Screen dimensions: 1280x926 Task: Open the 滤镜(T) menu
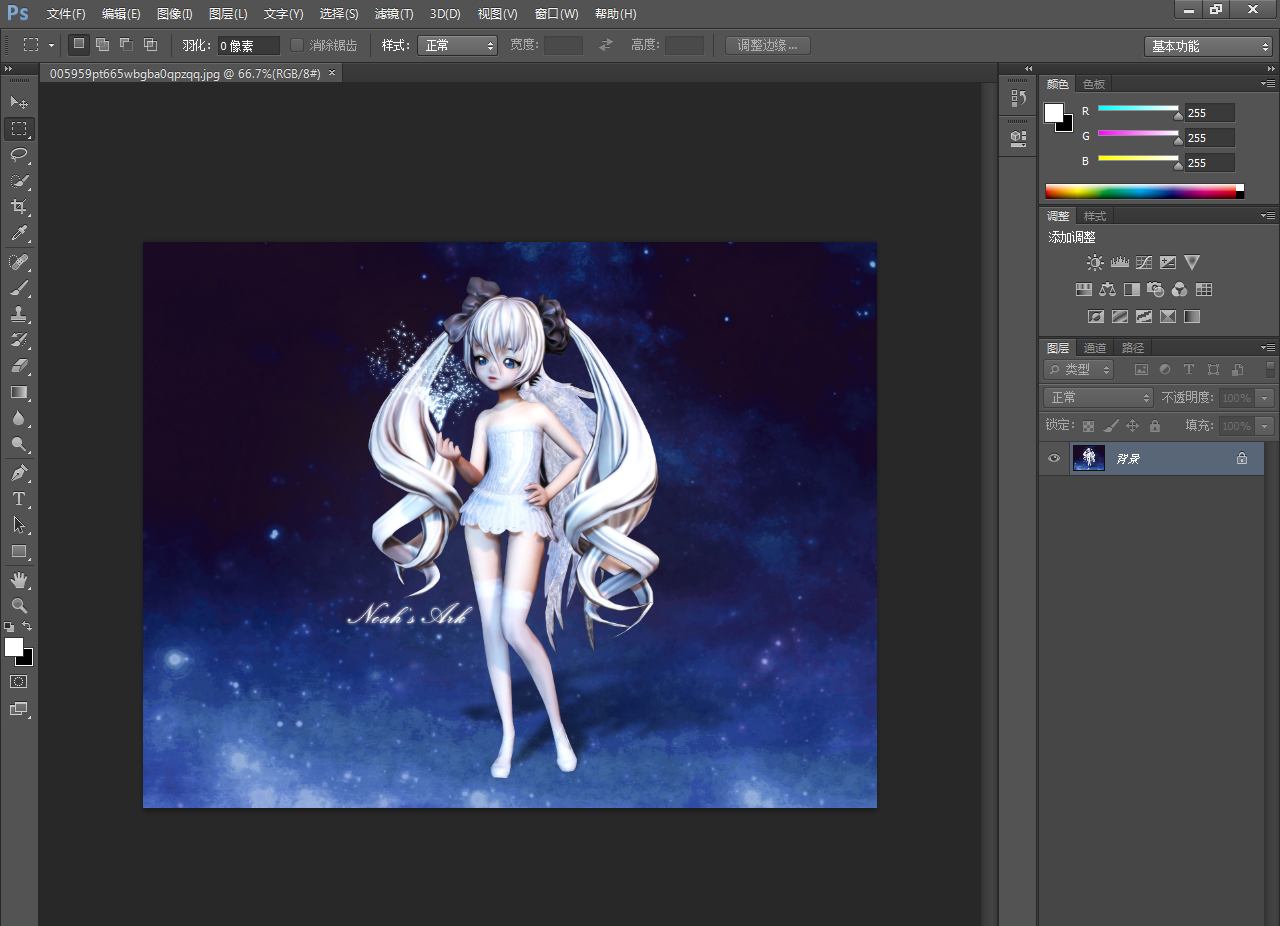394,14
